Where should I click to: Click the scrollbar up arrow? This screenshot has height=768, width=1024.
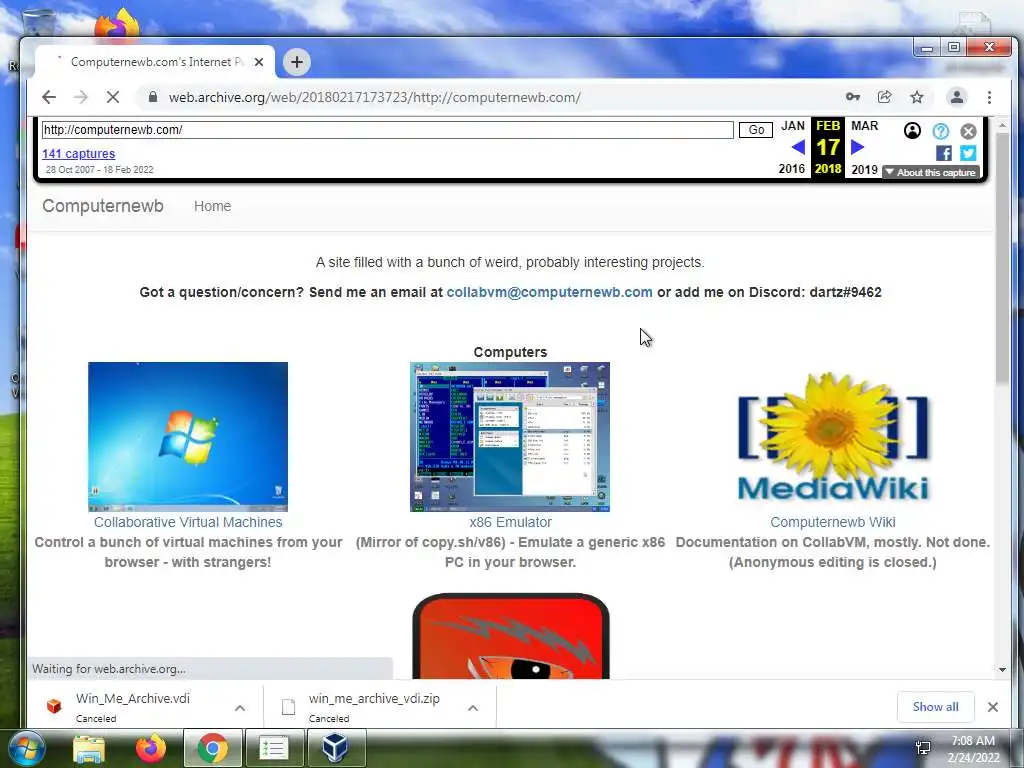pyautogui.click(x=1002, y=125)
